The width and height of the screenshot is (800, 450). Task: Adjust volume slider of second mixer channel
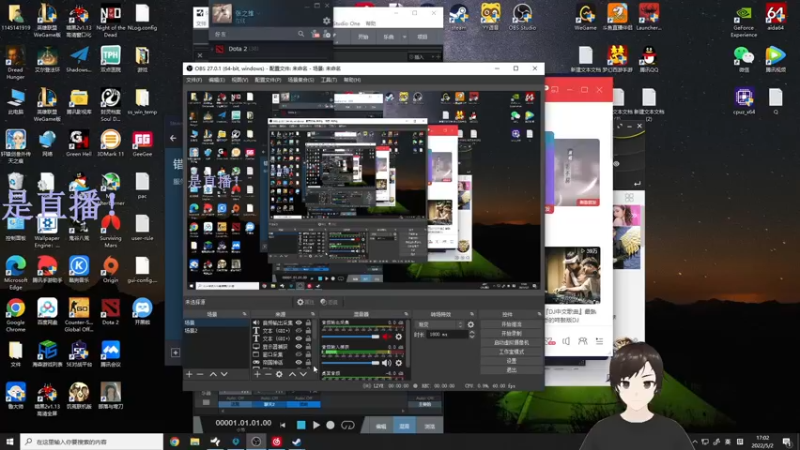pyautogui.click(x=351, y=363)
